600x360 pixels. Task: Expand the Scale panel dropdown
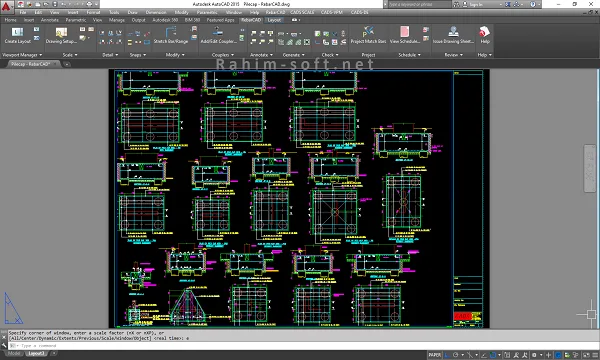pyautogui.click(x=70, y=55)
